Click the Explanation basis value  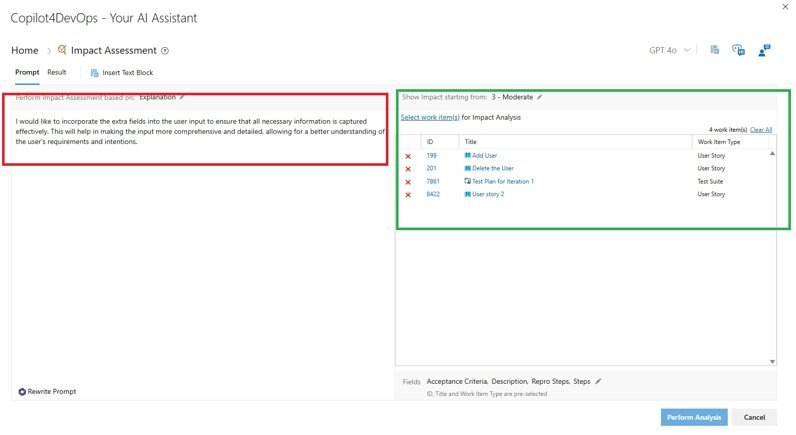157,97
